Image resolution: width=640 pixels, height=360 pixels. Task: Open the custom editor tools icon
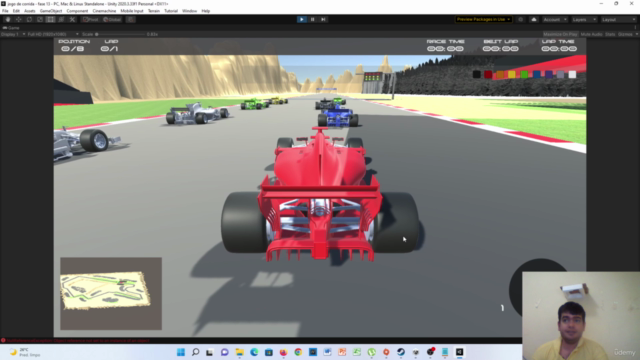(x=72, y=19)
